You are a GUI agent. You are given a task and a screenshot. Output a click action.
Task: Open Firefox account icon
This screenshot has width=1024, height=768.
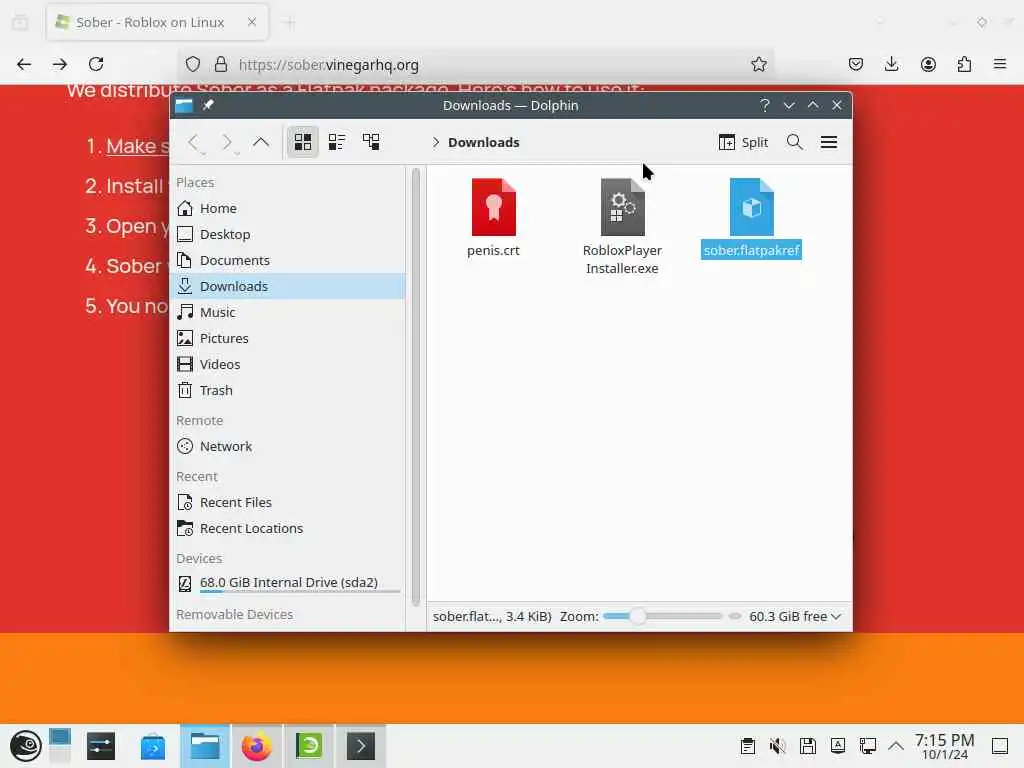(928, 64)
